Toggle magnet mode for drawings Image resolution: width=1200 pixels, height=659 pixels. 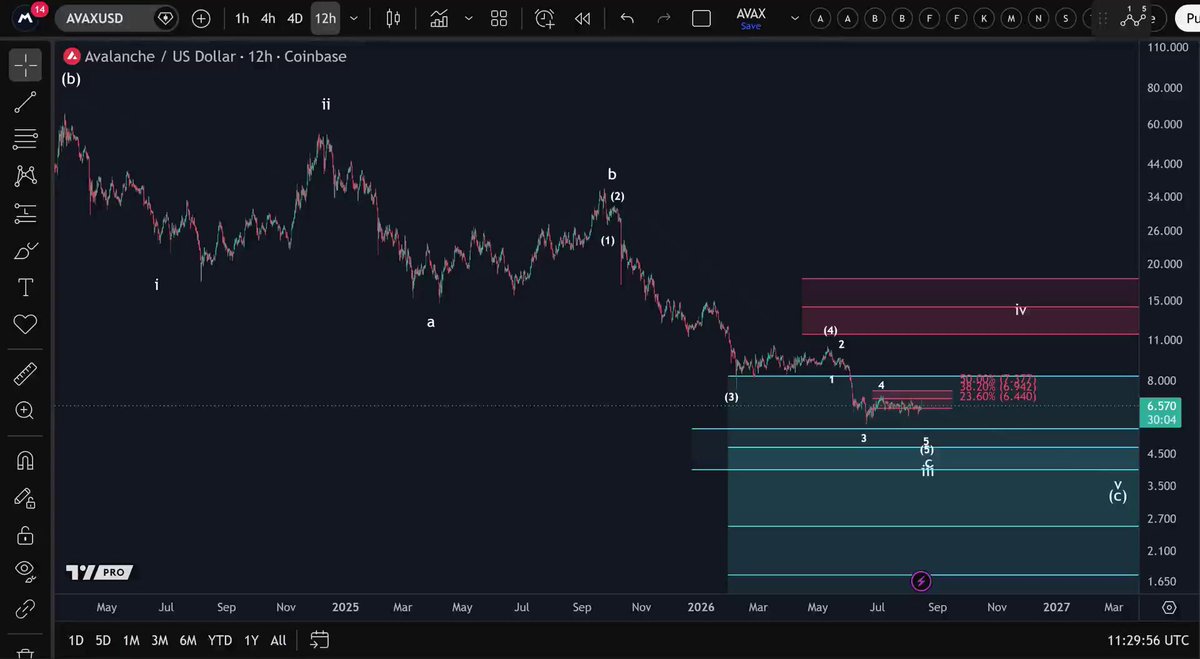25,460
